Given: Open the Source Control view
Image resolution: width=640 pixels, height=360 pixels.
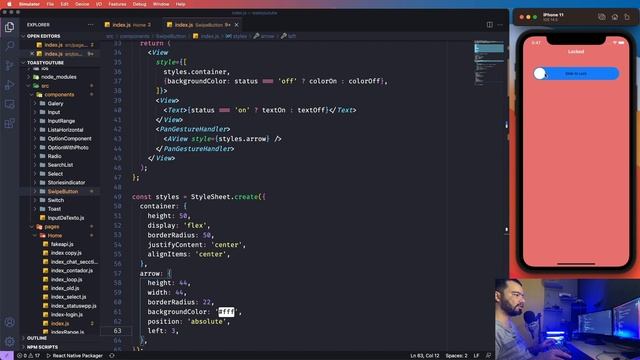Looking at the screenshot, I should [x=9, y=65].
